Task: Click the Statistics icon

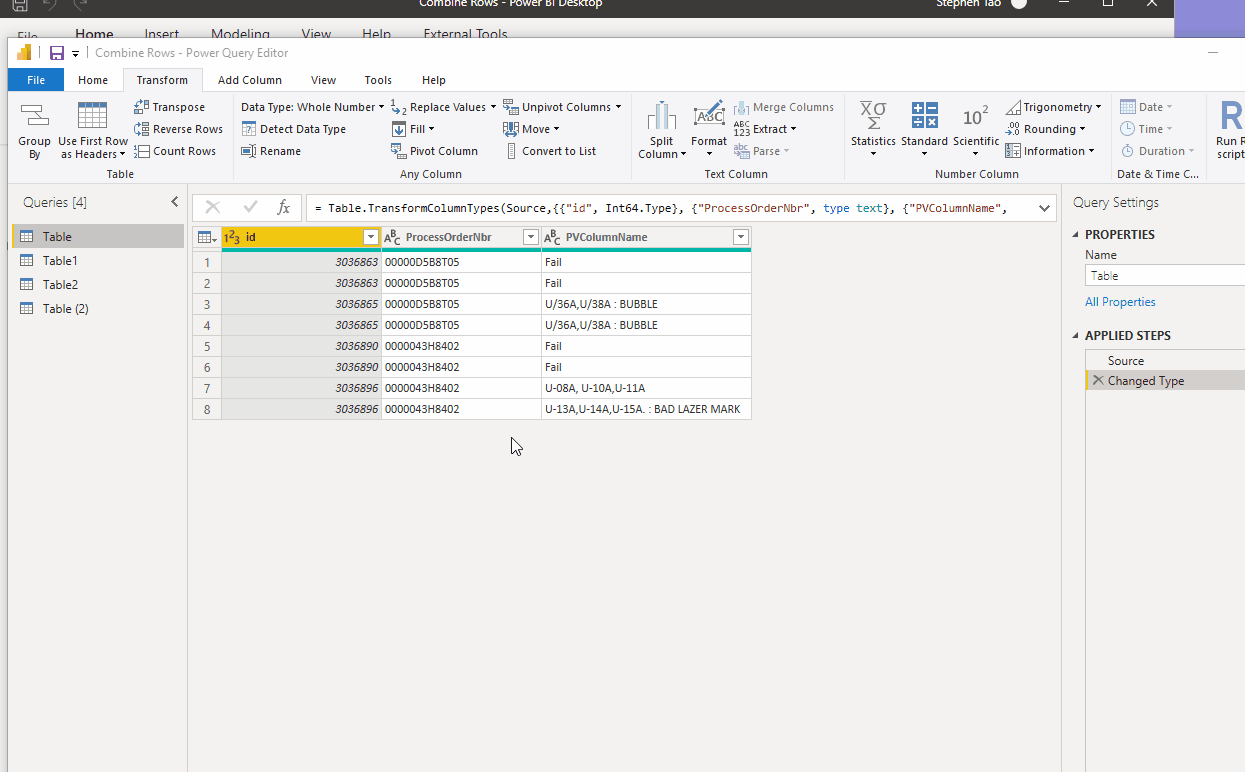Action: [873, 115]
